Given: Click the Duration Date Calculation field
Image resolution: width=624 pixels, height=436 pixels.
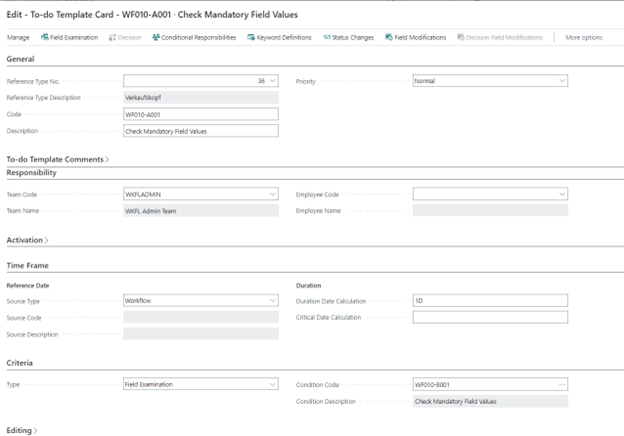Looking at the screenshot, I should 489,300.
